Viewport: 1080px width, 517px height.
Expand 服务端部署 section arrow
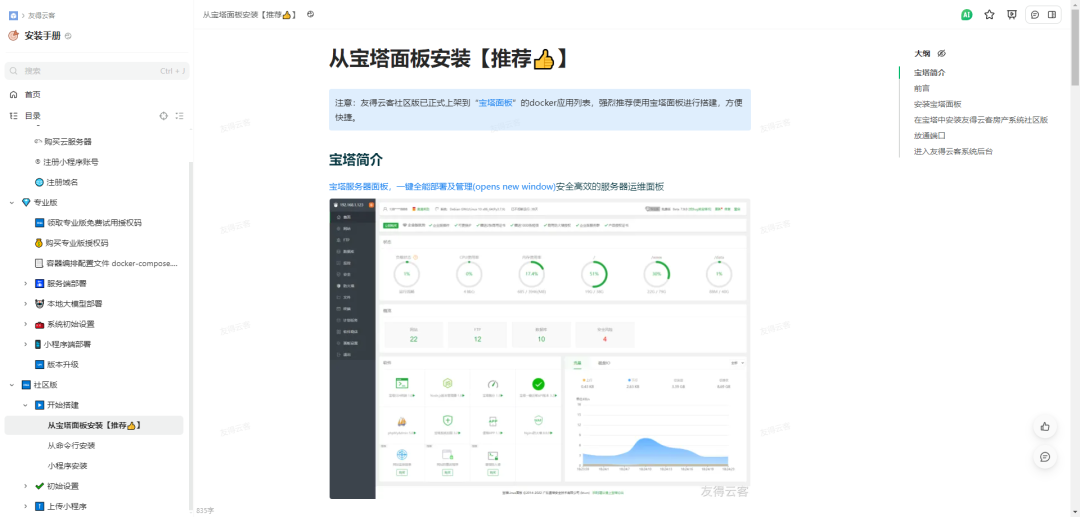[x=25, y=284]
